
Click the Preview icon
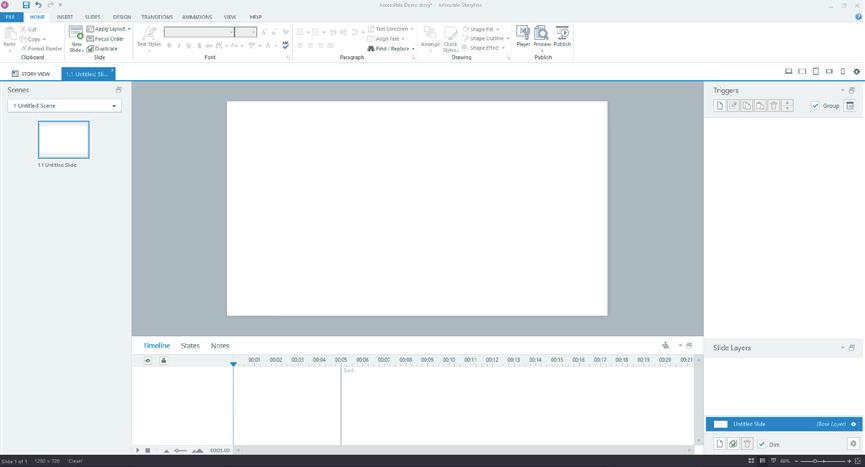542,33
